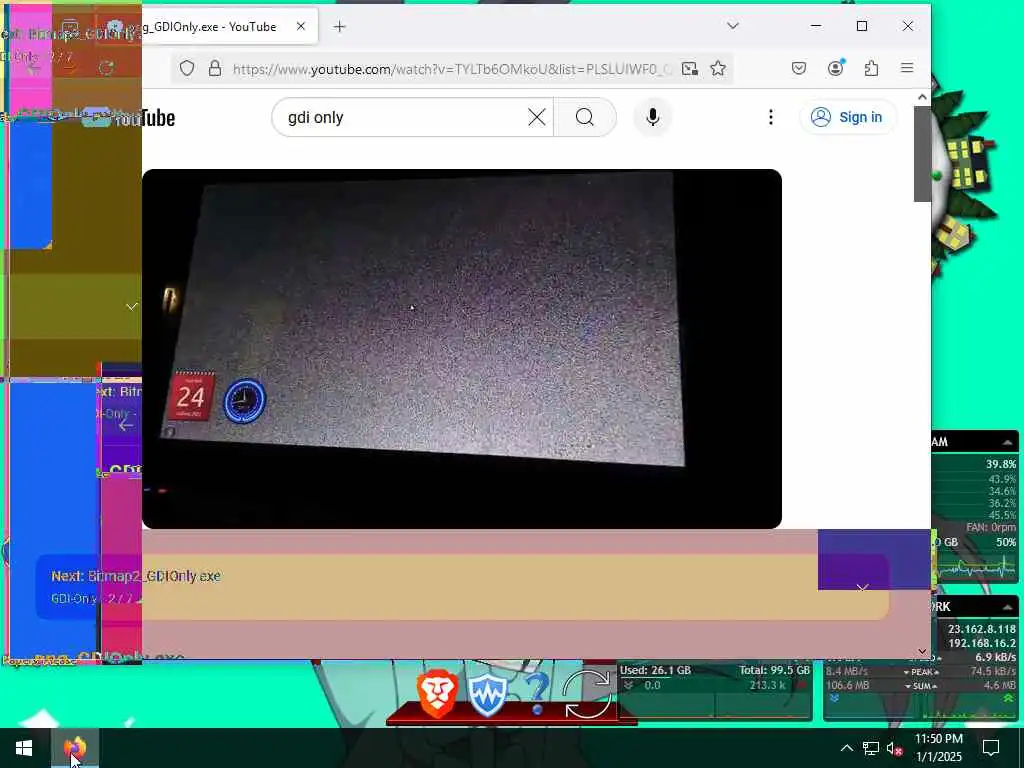Viewport: 1024px width, 768px height.
Task: Open a new browser tab
Action: 340,27
